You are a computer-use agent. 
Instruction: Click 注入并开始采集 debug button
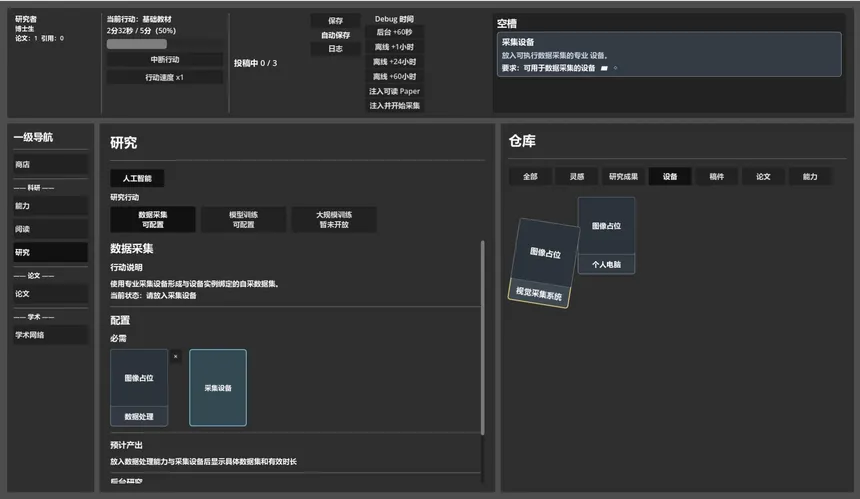pos(394,105)
